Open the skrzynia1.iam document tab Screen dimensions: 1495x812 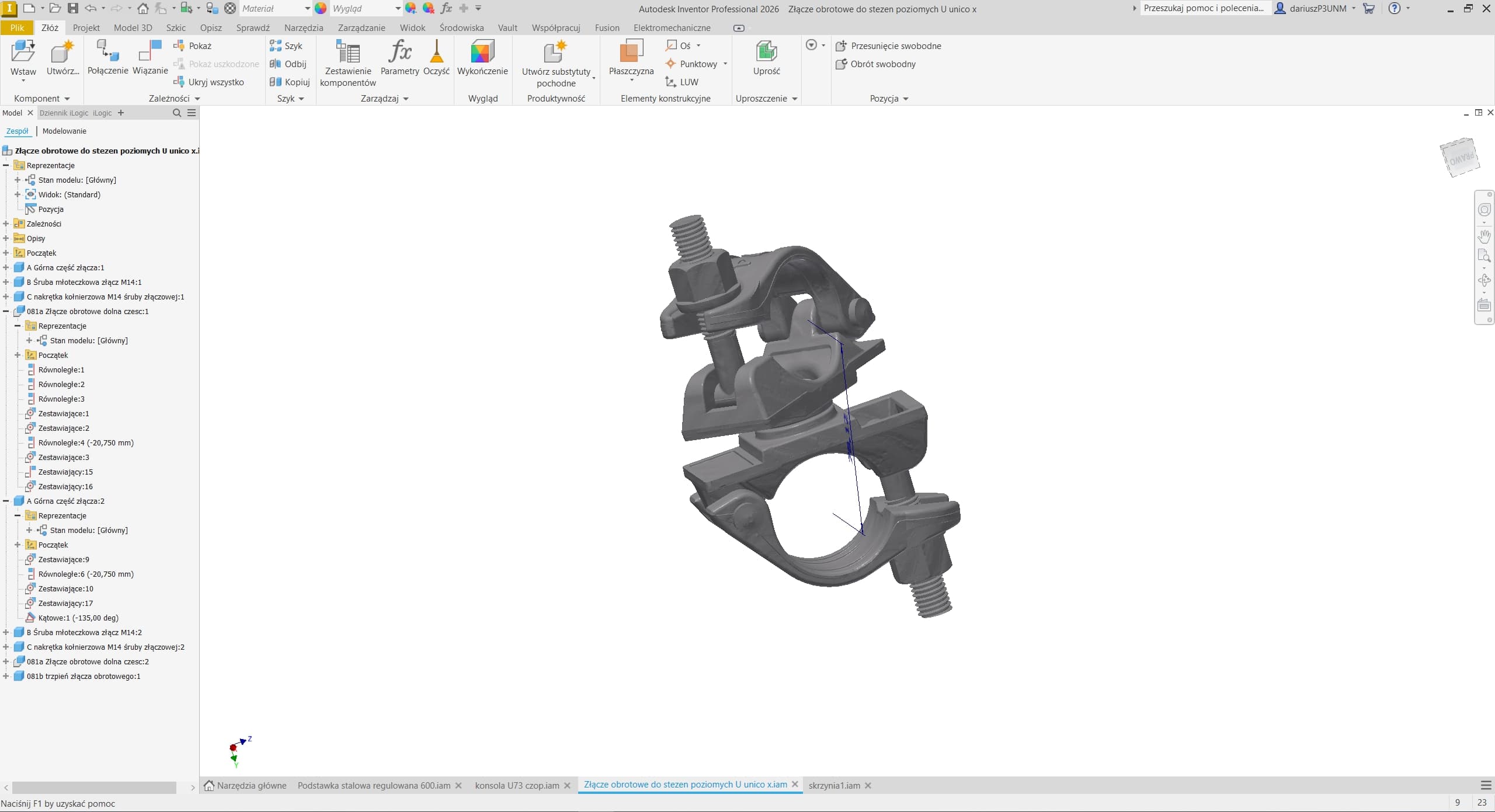834,785
